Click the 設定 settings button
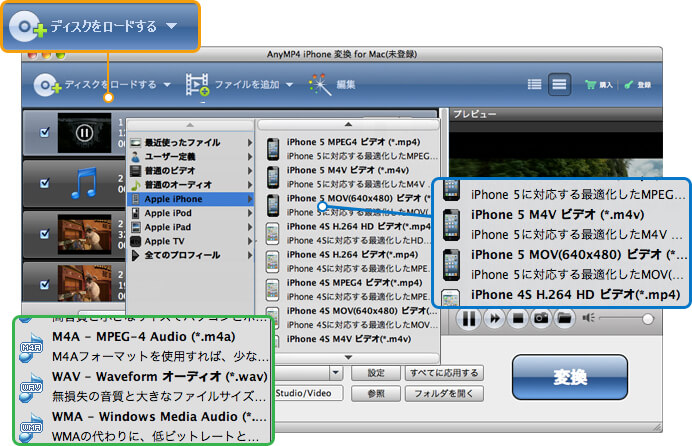This screenshot has width=692, height=446. tap(376, 373)
